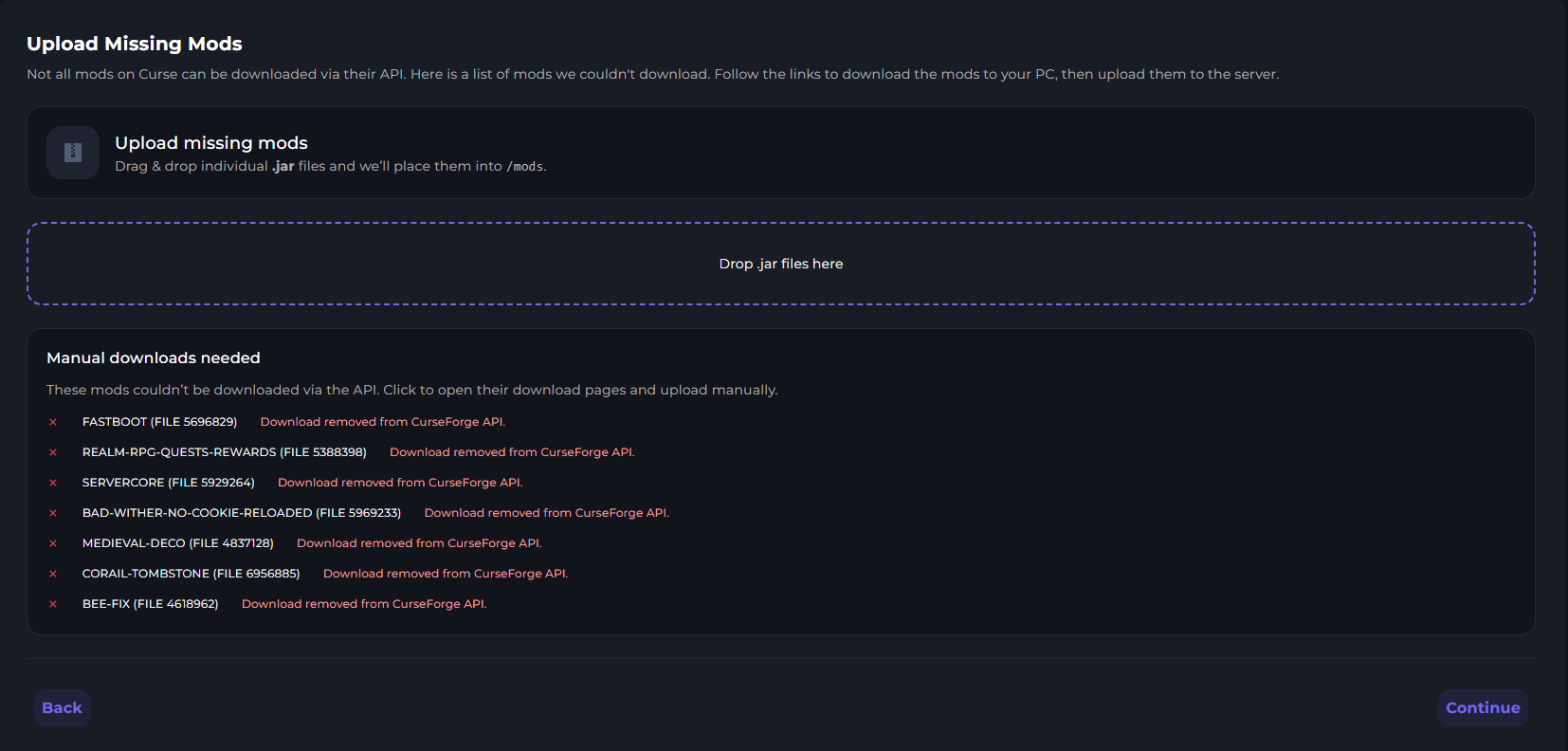
Task: Click red X icon next to MEDIEVAL-DECO
Action: click(53, 543)
